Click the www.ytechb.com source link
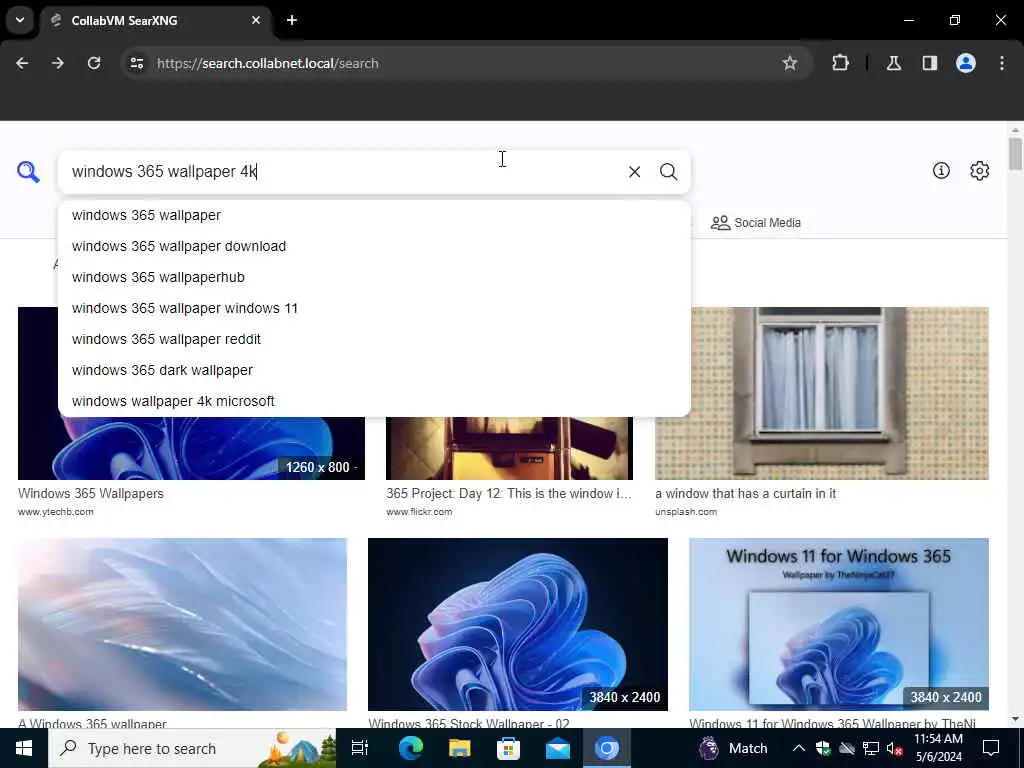Image resolution: width=1024 pixels, height=768 pixels. click(x=56, y=512)
